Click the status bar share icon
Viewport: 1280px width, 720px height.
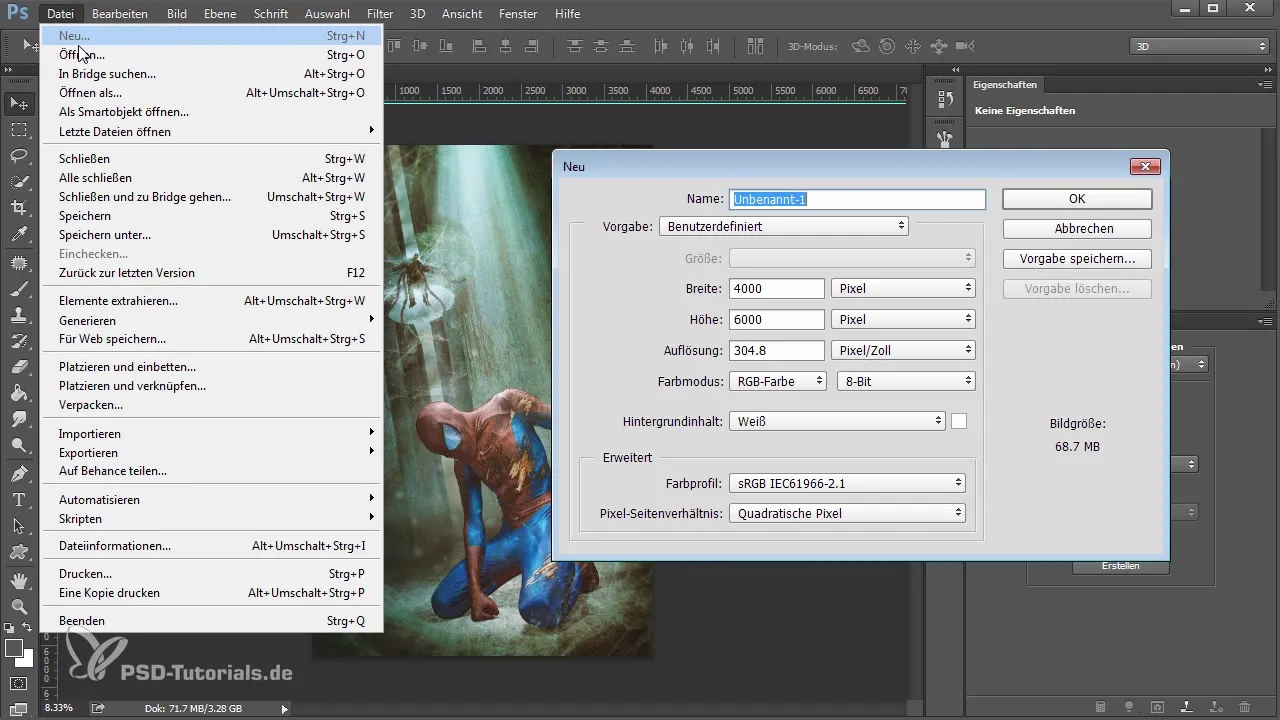pos(98,708)
